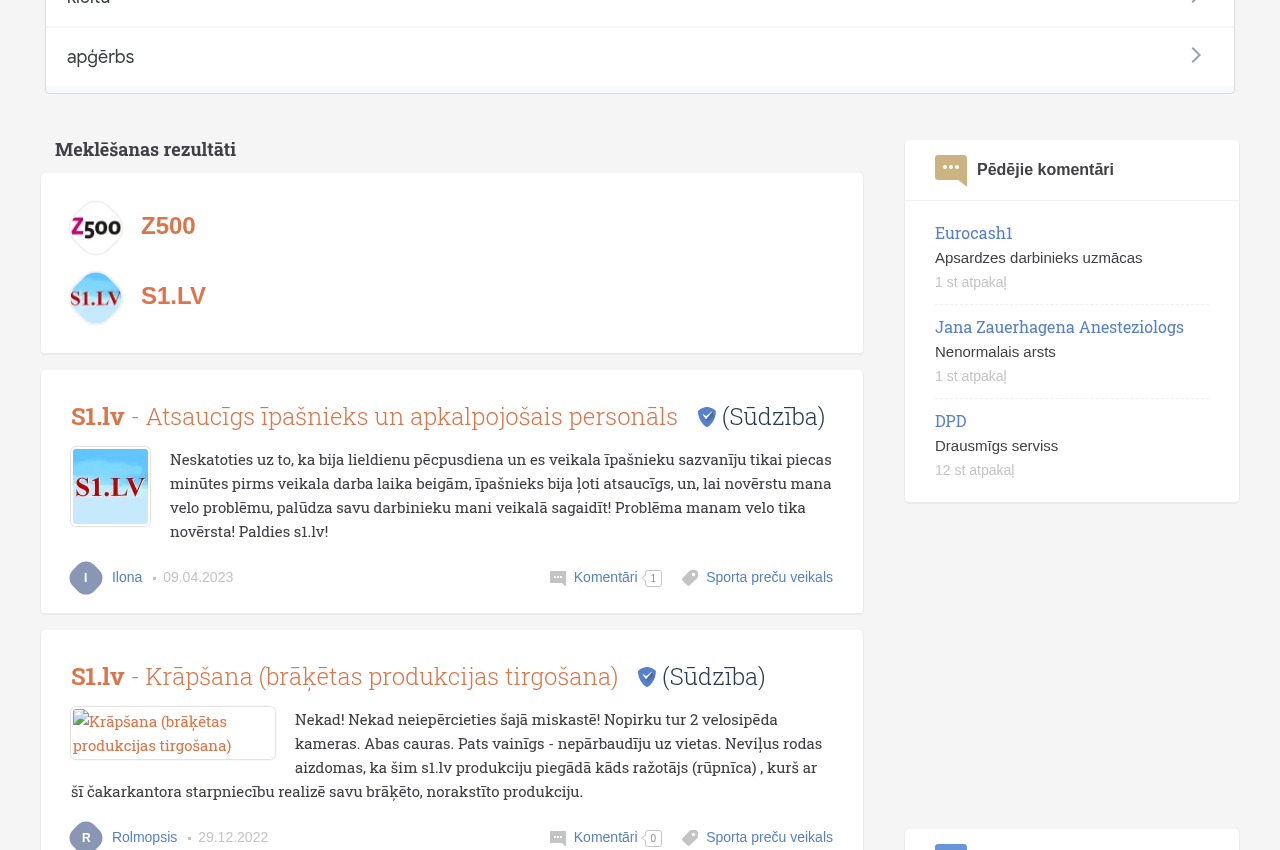This screenshot has height=850, width=1280.
Task: Click the verified badge on Atsaucīgs īpašnieks review
Action: click(x=707, y=417)
